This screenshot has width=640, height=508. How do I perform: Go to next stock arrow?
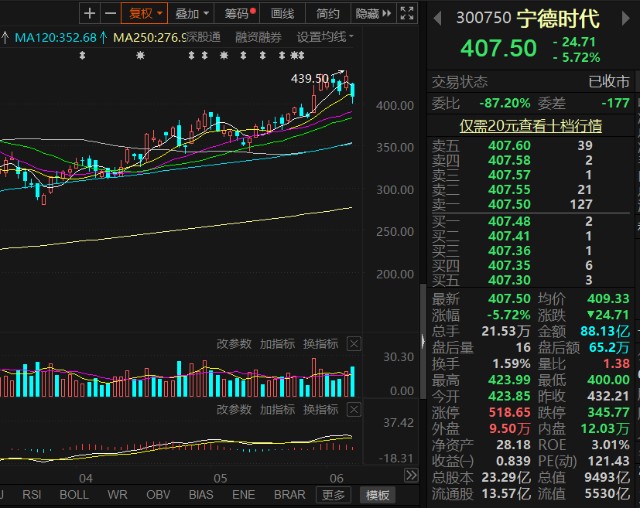click(625, 18)
